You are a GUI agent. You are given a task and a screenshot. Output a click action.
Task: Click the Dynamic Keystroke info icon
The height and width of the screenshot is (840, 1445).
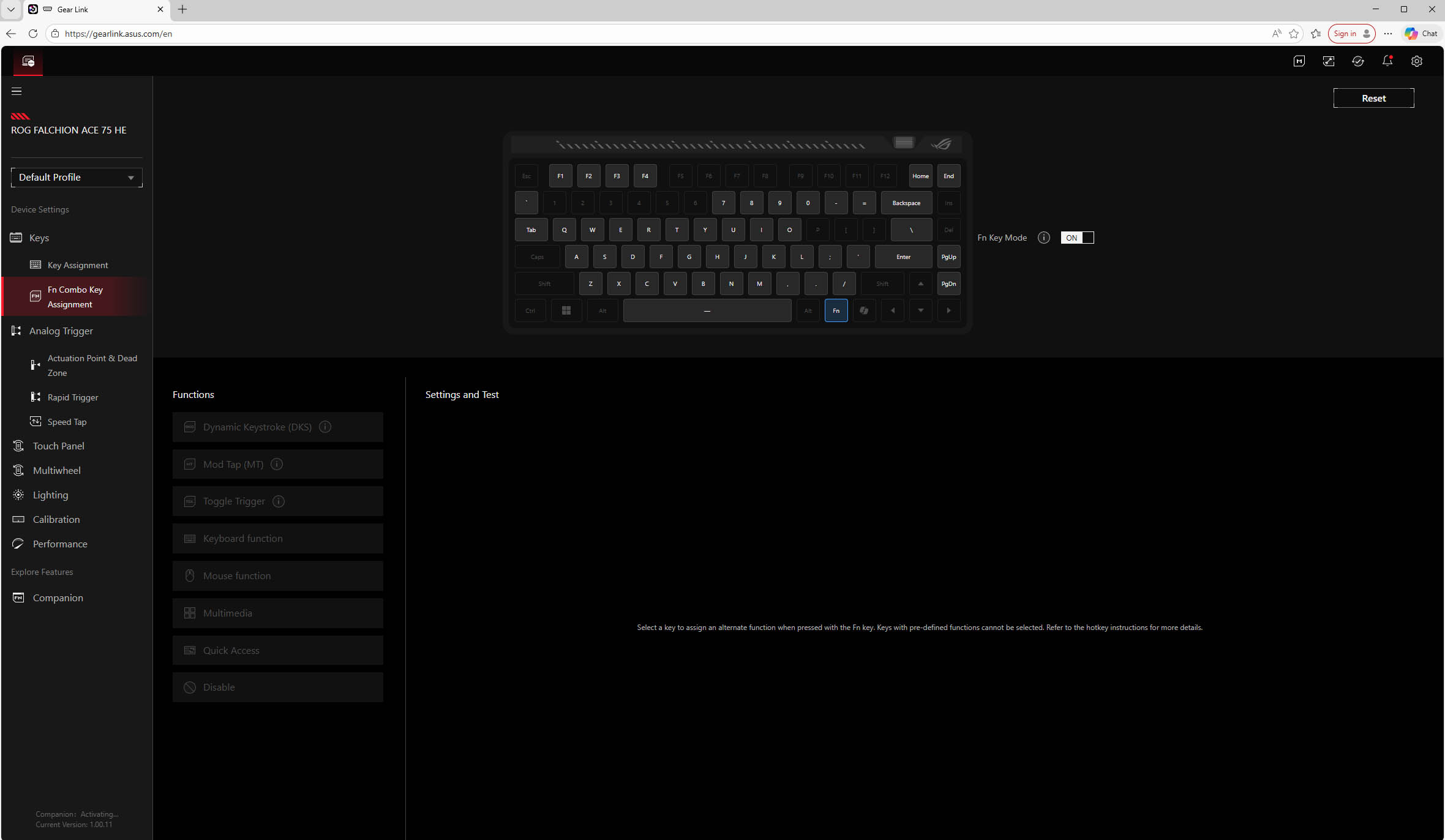tap(325, 427)
